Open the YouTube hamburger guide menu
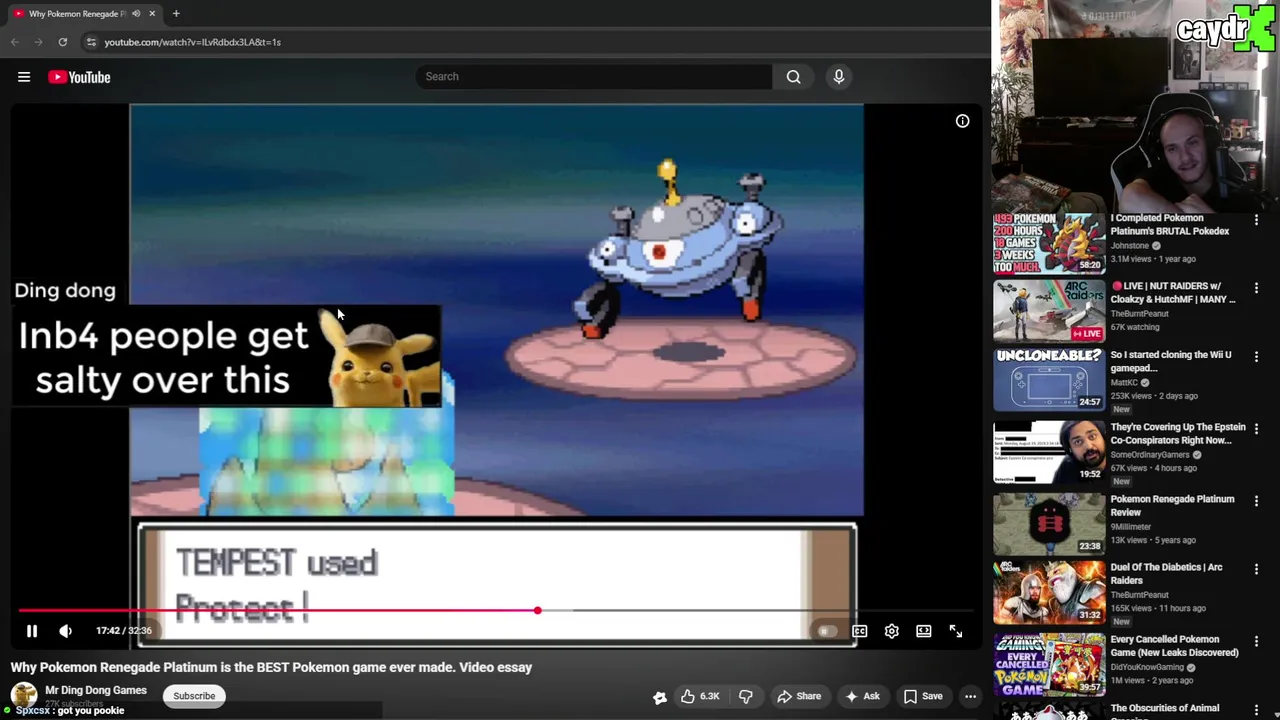Viewport: 1280px width, 720px height. tap(24, 77)
